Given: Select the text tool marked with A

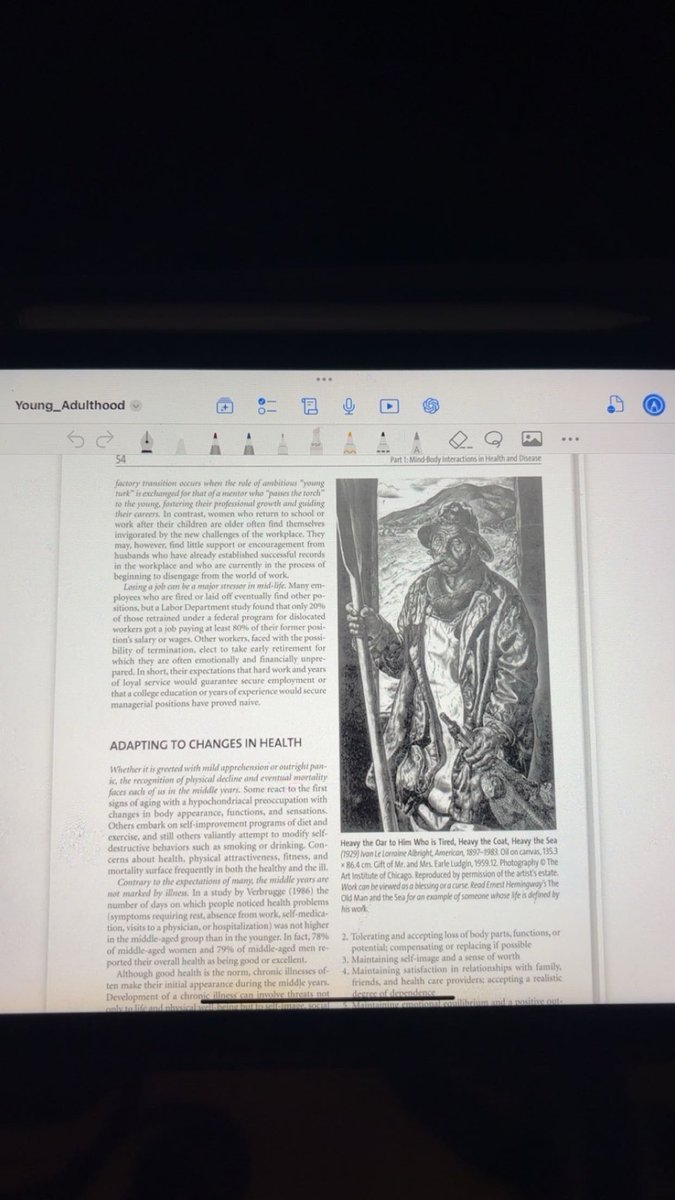Looking at the screenshot, I should tap(416, 442).
